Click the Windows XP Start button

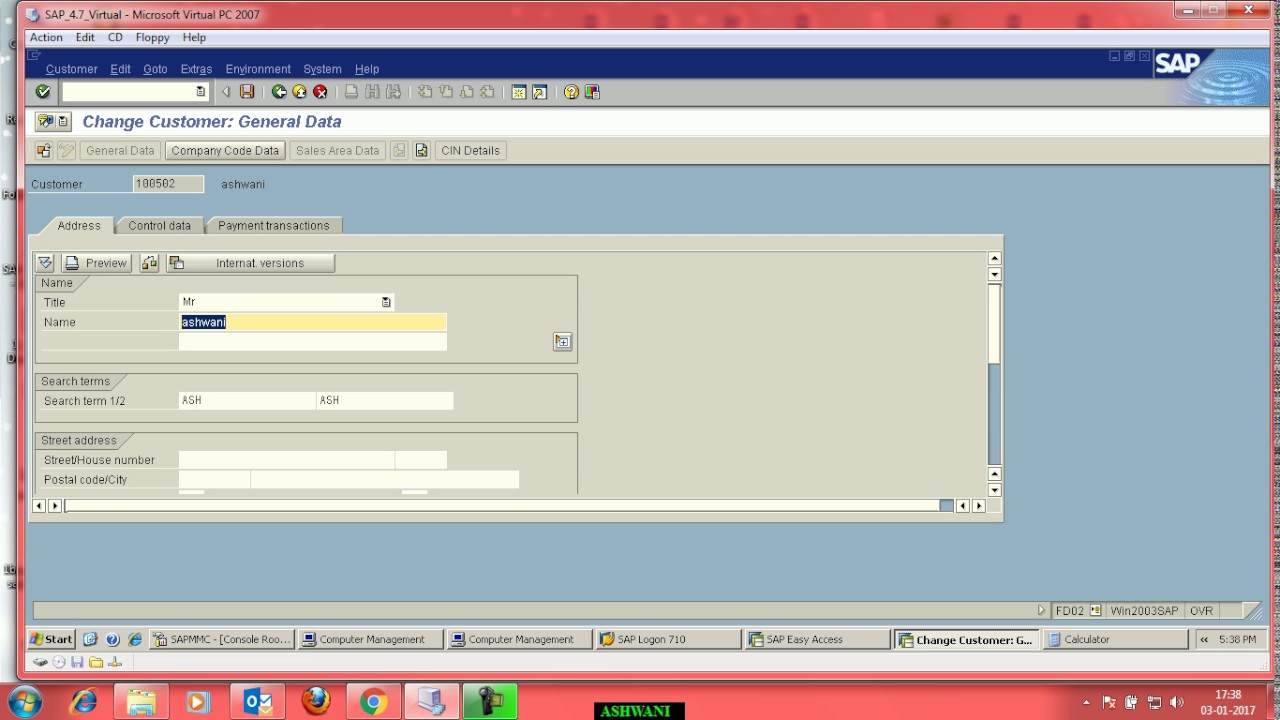(51, 640)
